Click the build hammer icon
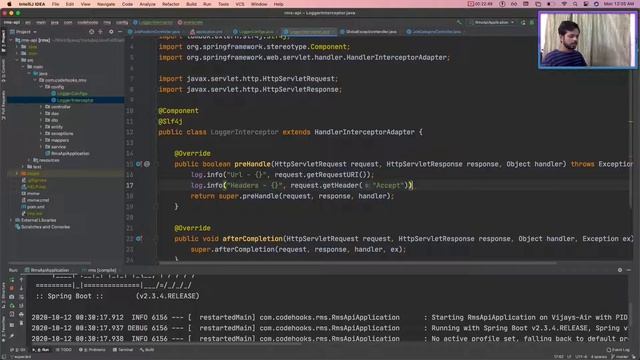Viewport: 640px width, 360px height. (459, 22)
